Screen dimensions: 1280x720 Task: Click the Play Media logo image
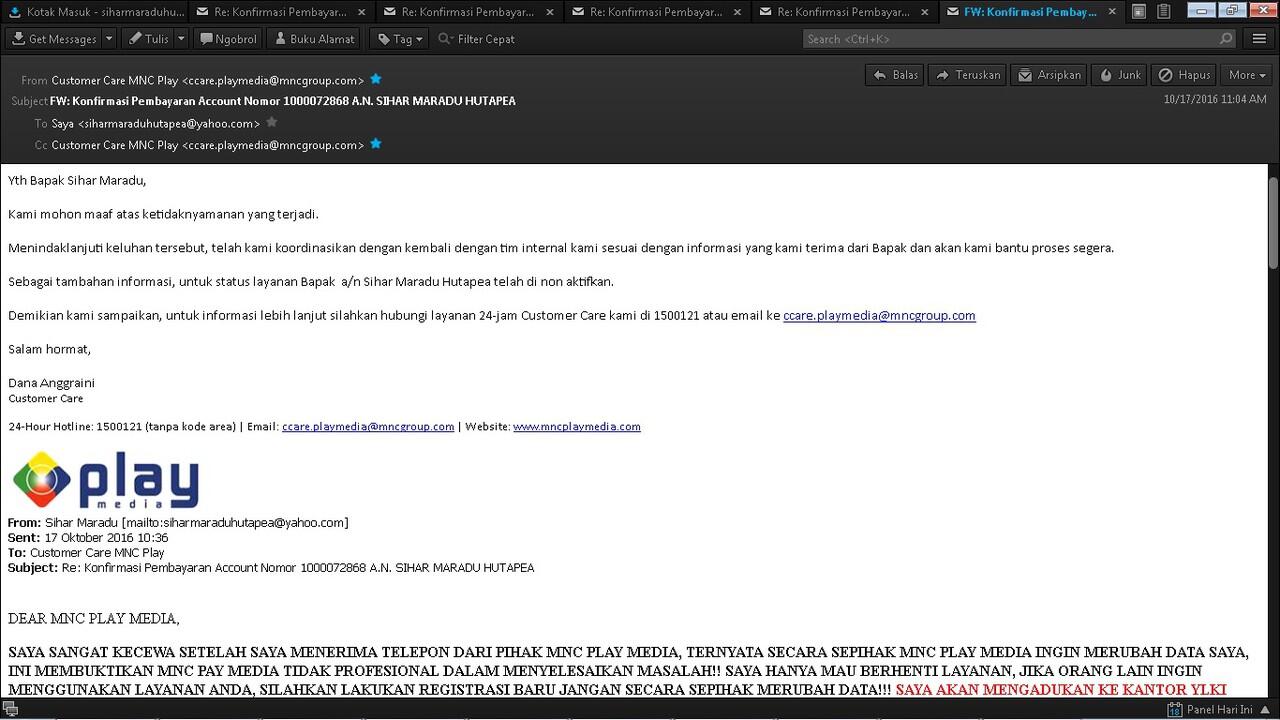point(105,481)
